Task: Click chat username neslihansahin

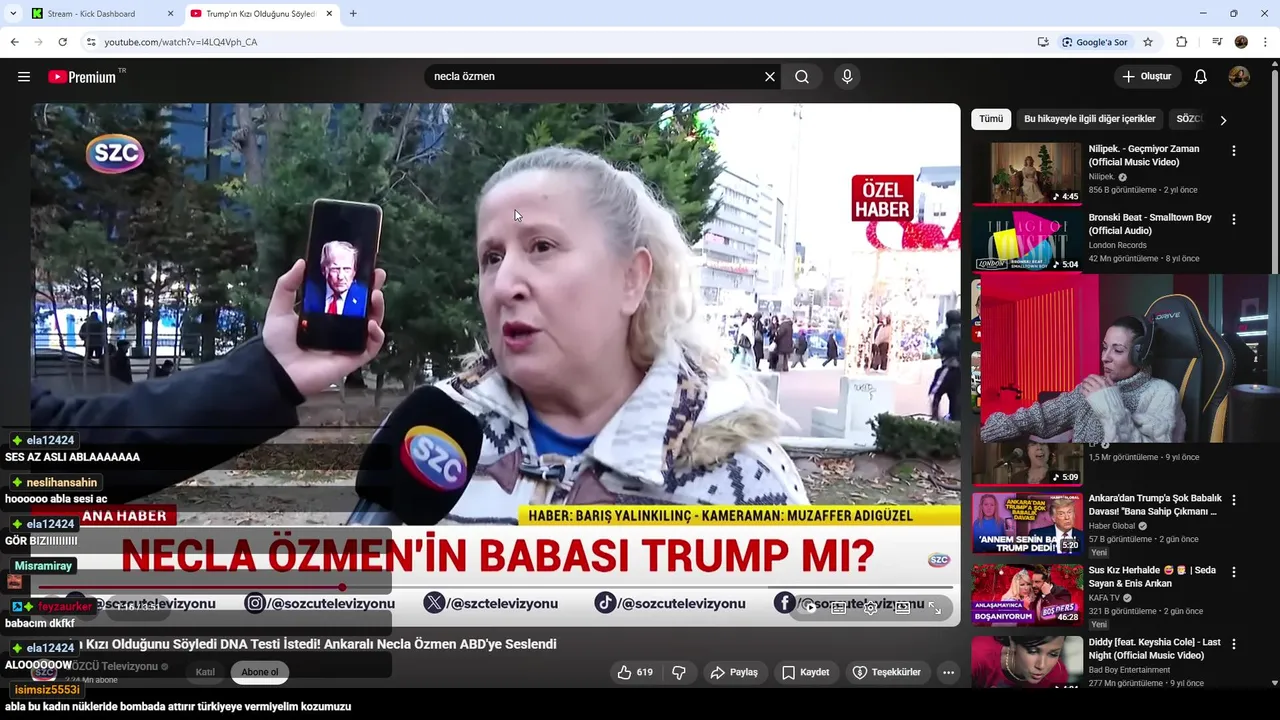Action: 62,482
